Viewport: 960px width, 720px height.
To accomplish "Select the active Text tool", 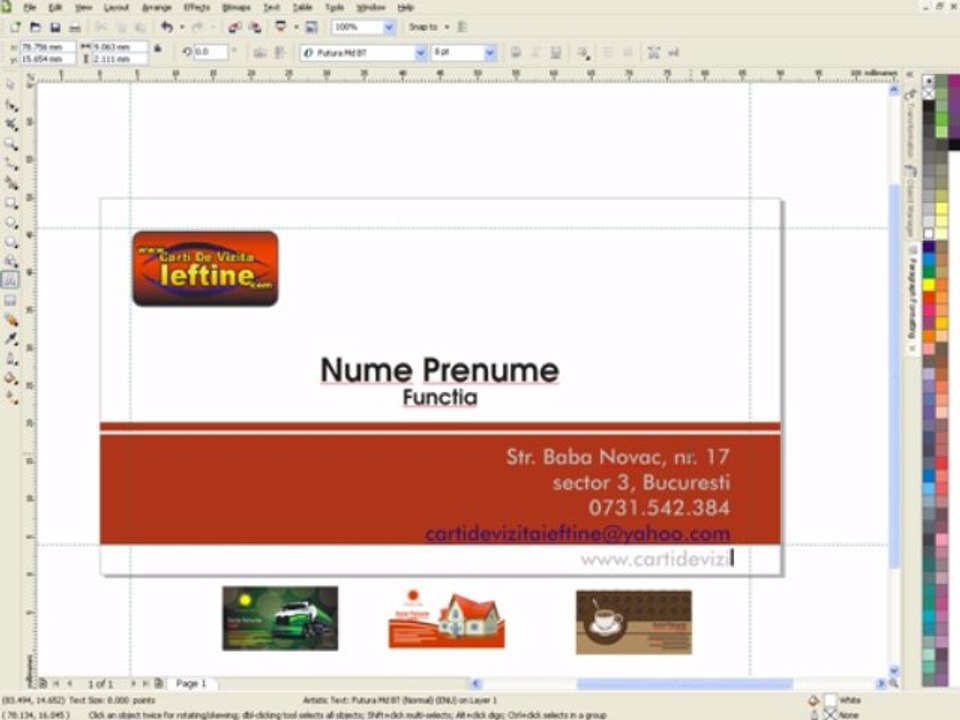I will point(10,280).
